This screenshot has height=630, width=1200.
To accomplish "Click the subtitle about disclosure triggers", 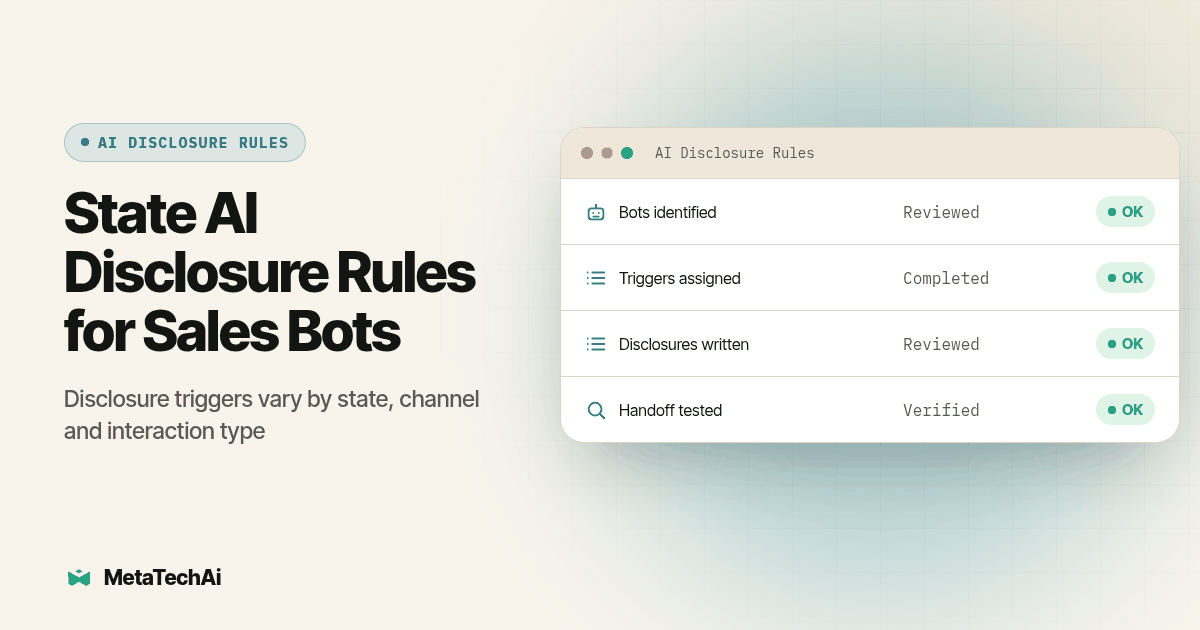I will tap(272, 415).
